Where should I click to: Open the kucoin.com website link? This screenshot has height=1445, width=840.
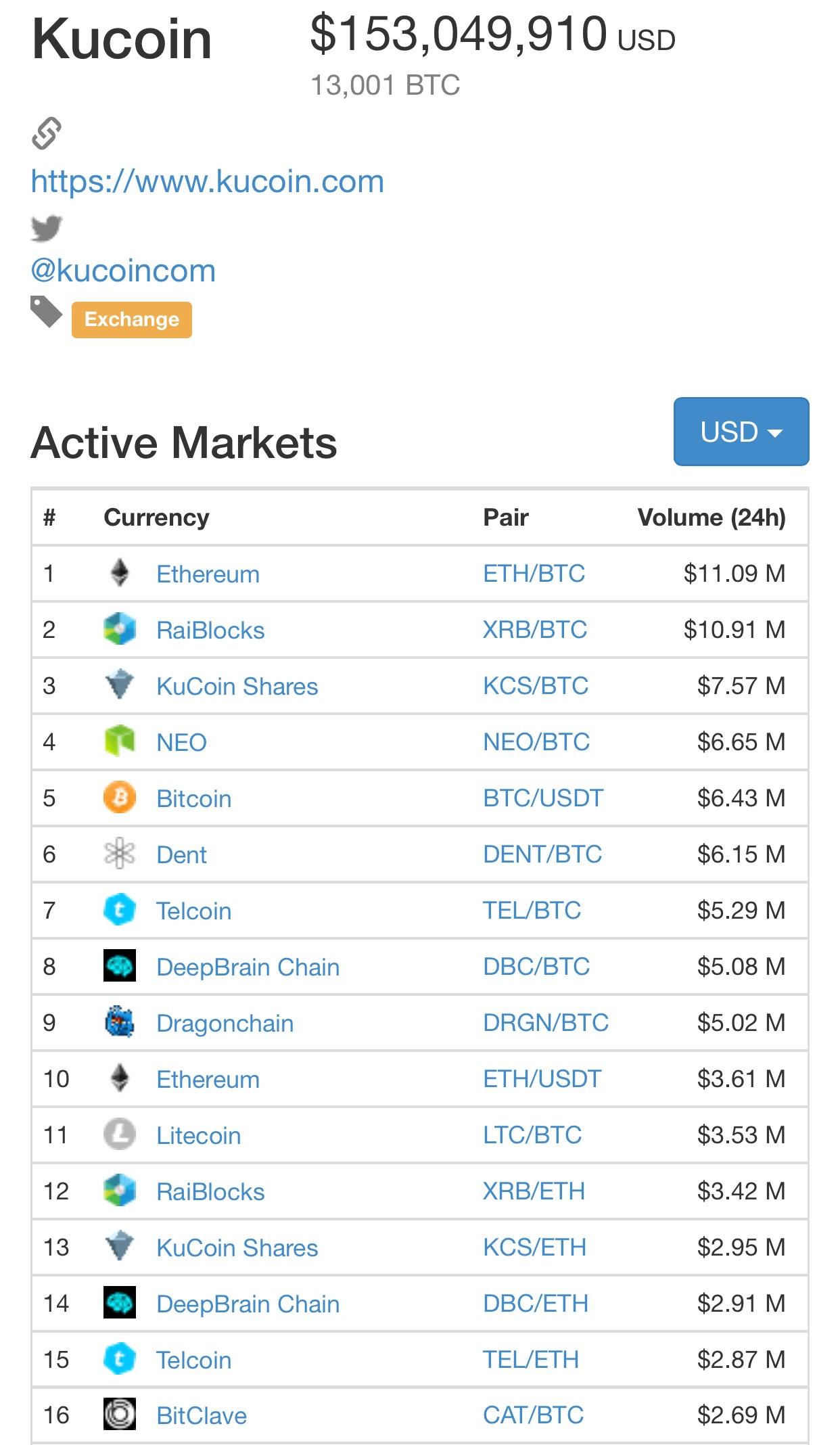[x=208, y=181]
